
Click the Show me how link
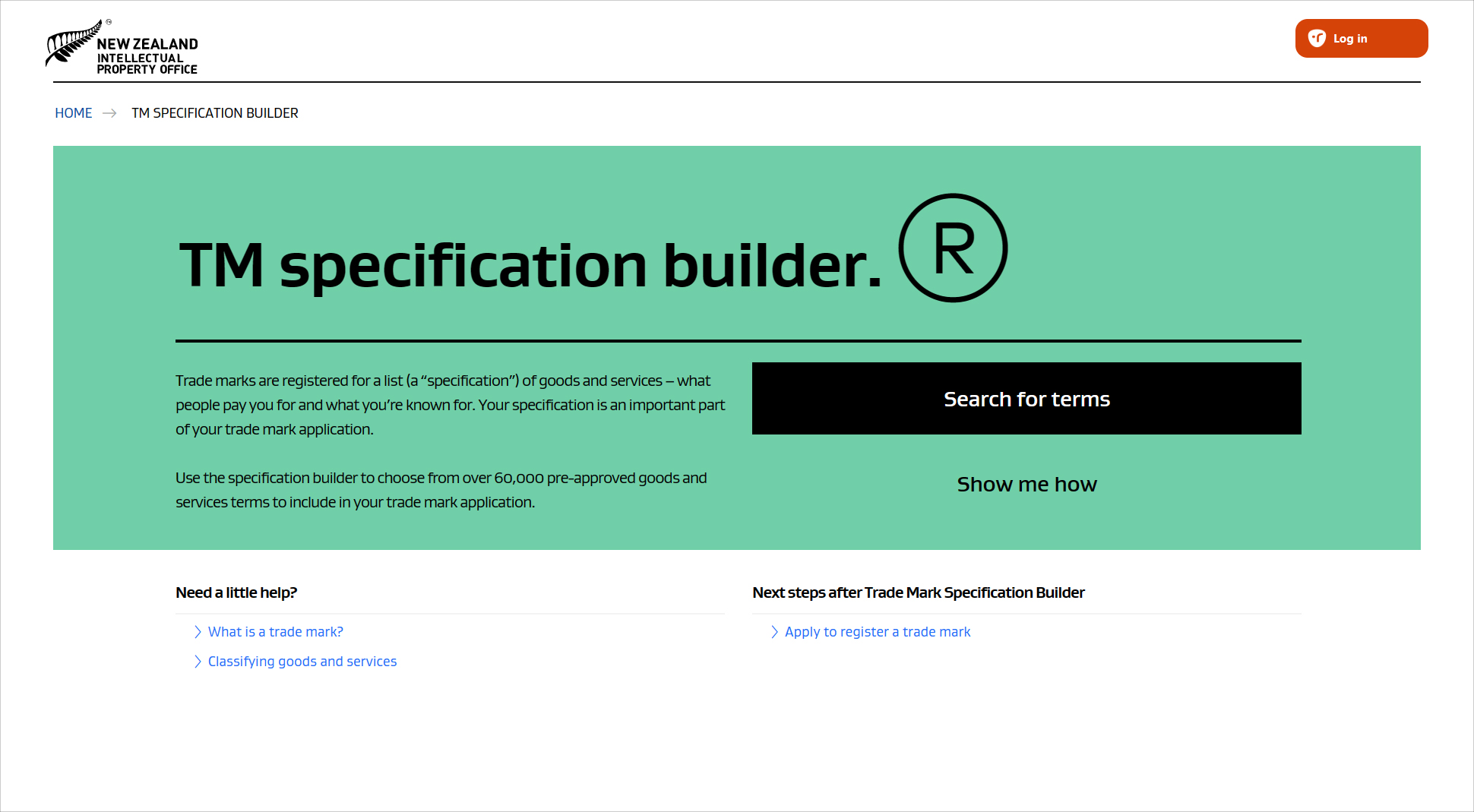[1026, 485]
